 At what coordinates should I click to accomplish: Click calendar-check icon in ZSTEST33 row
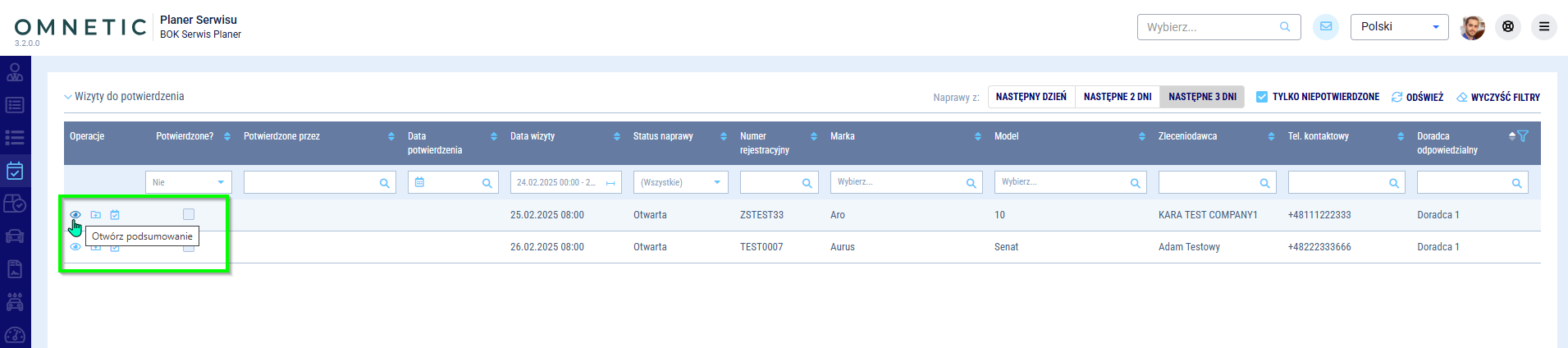point(115,215)
